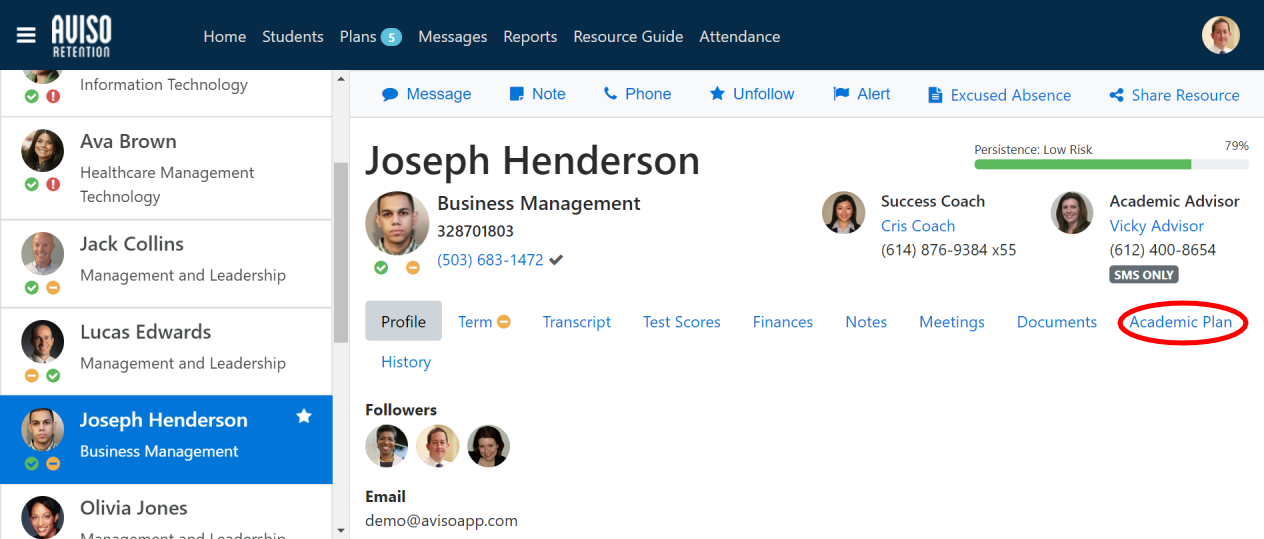This screenshot has width=1264, height=539.
Task: Unfollow Joseph Henderson
Action: point(752,94)
